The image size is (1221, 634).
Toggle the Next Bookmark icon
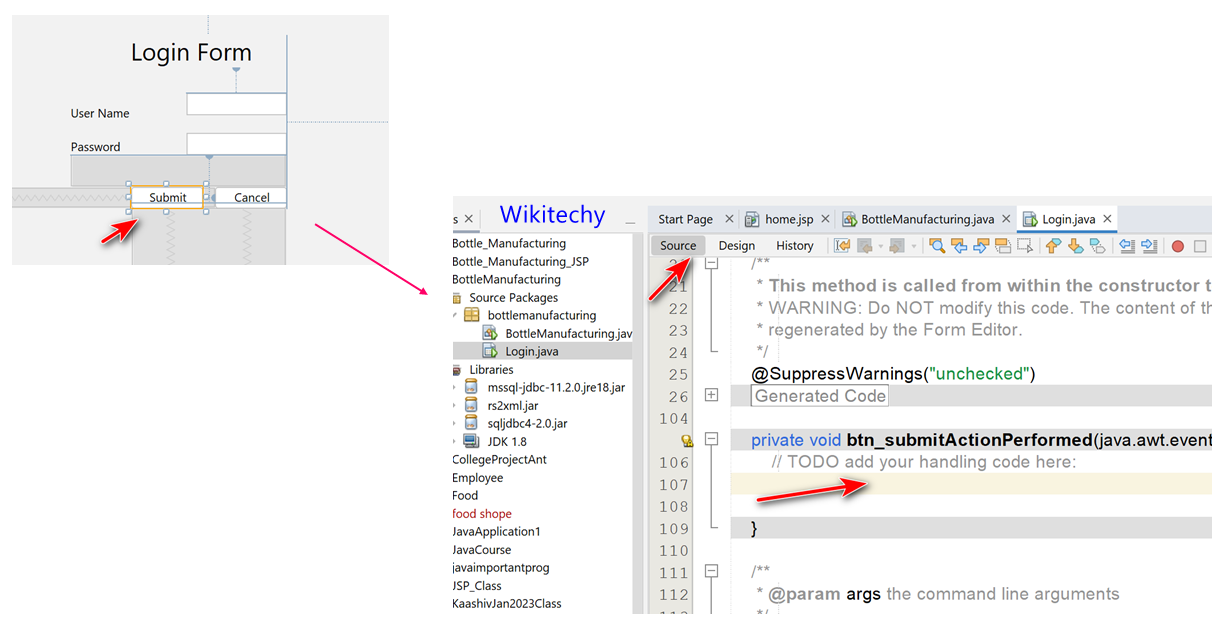click(1073, 245)
